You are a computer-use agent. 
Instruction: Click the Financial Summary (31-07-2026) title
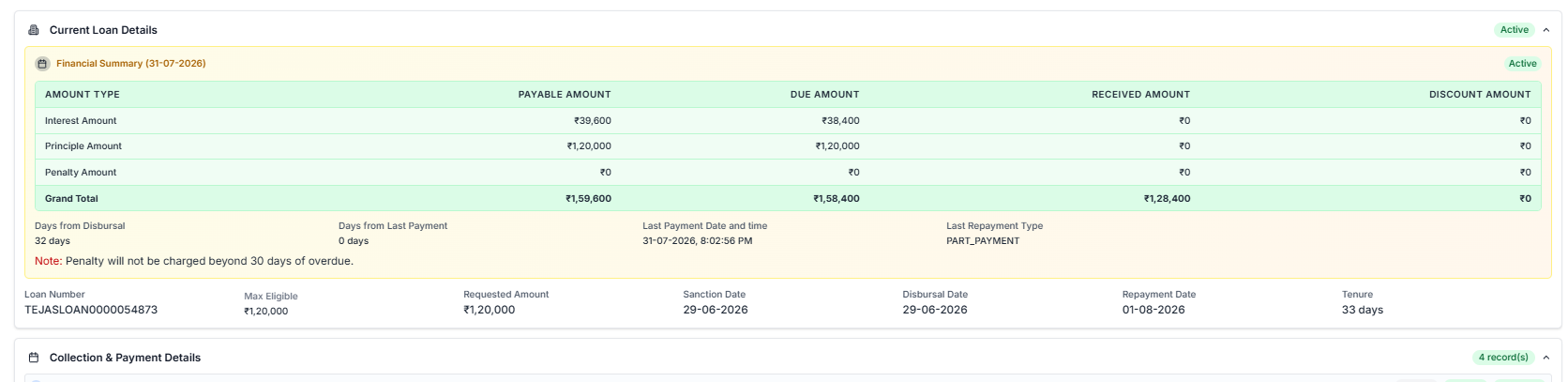(x=131, y=64)
